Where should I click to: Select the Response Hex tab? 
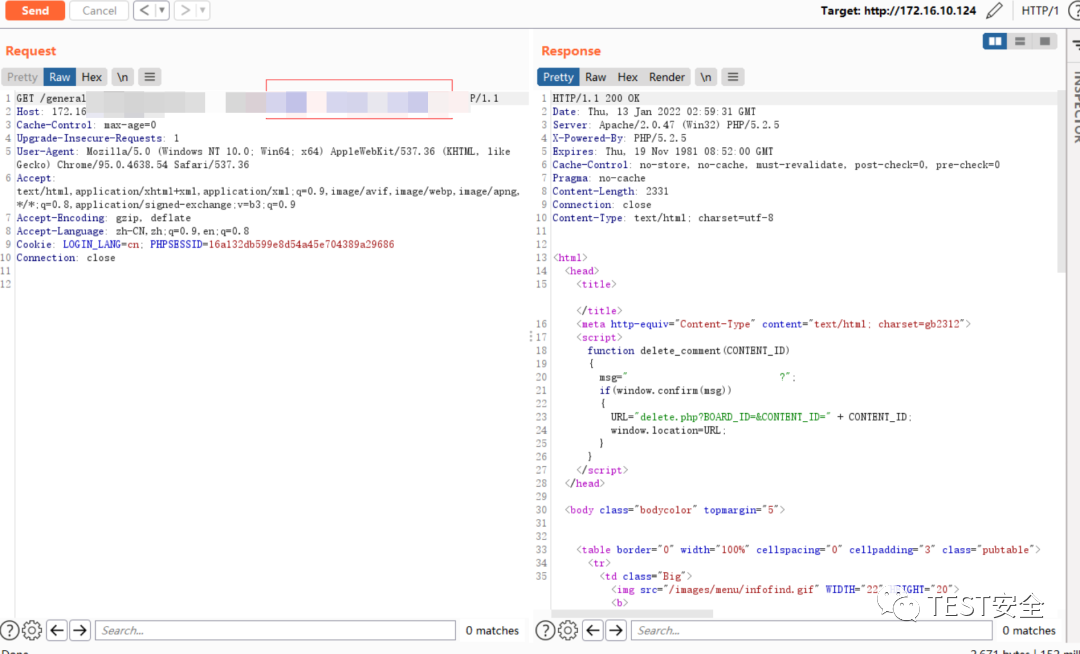(x=627, y=77)
